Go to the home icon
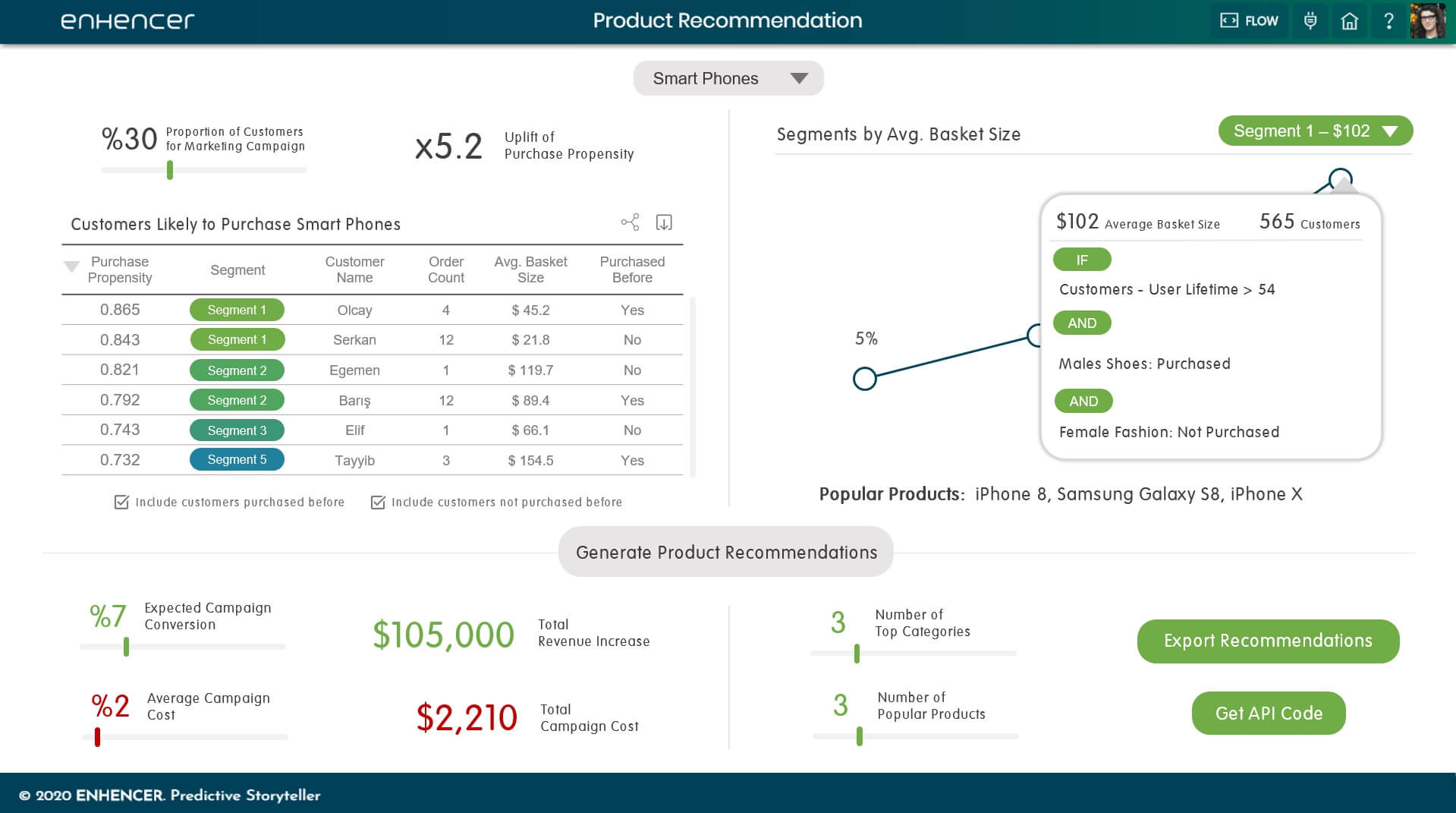This screenshot has height=813, width=1456. point(1349,20)
